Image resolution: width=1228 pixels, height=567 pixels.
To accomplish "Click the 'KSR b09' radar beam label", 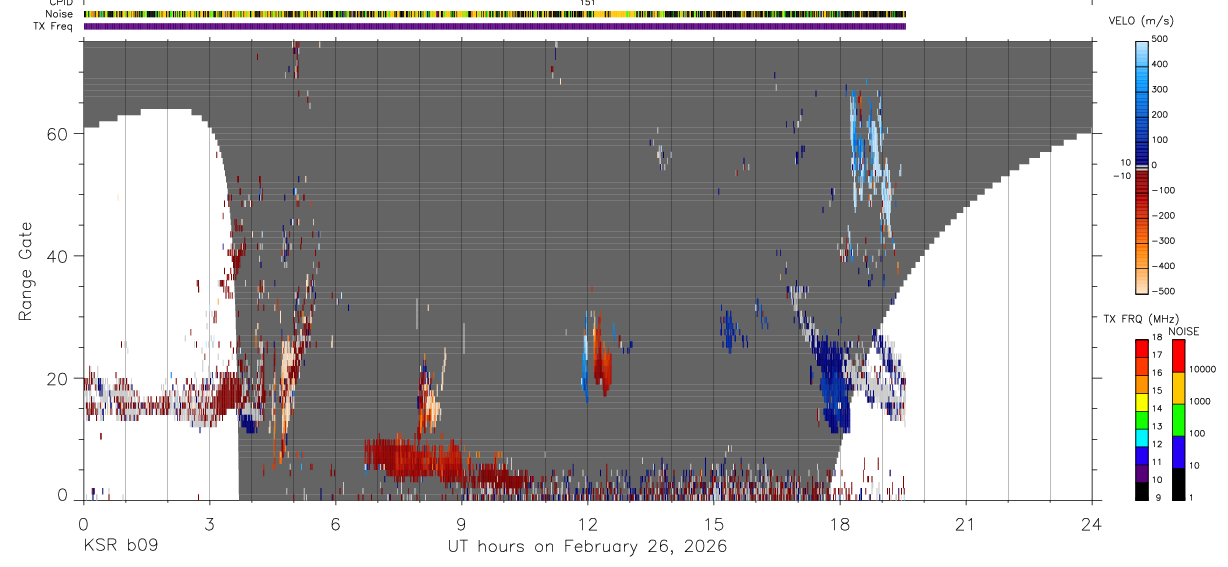I will point(119,547).
